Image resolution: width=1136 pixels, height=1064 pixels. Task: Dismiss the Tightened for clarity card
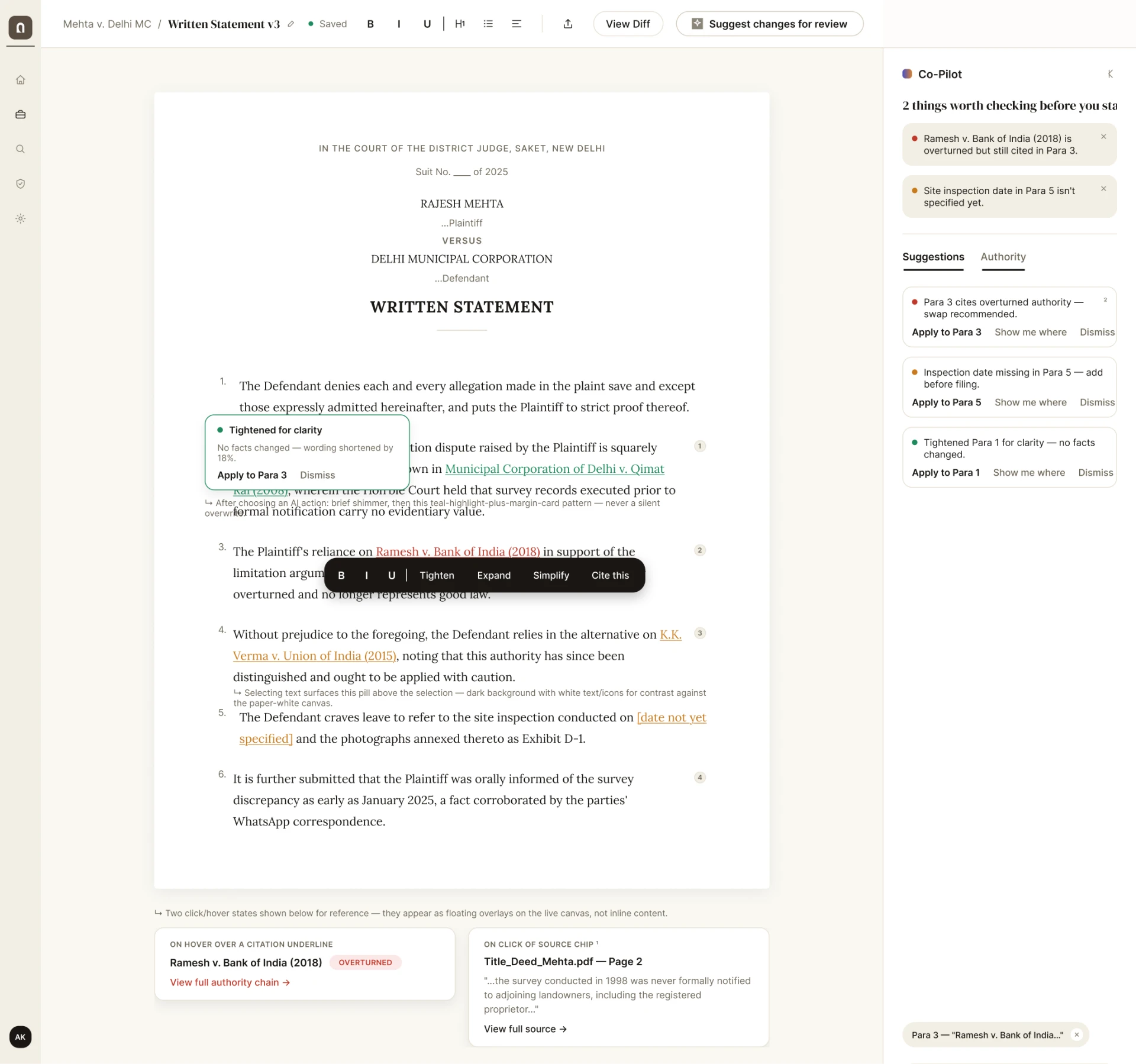317,475
